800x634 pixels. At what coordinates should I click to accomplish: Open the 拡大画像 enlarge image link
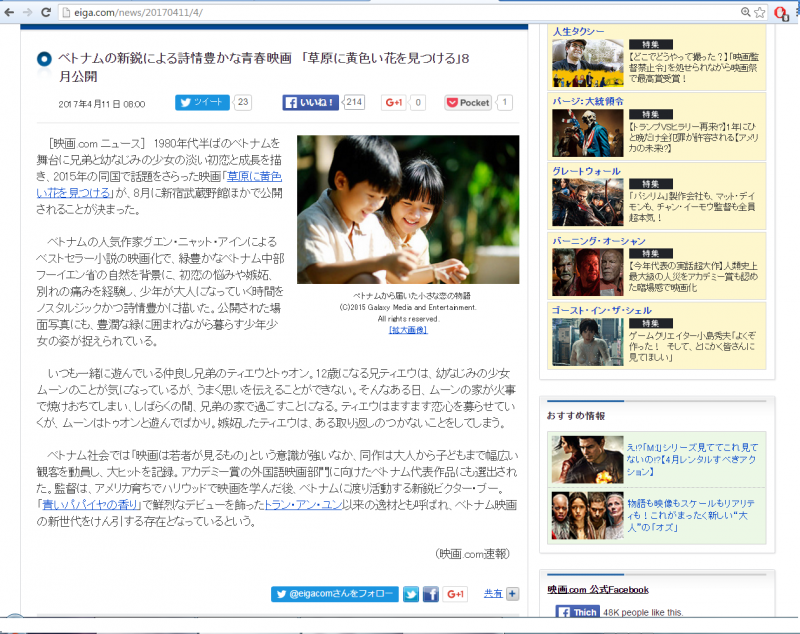coord(408,329)
